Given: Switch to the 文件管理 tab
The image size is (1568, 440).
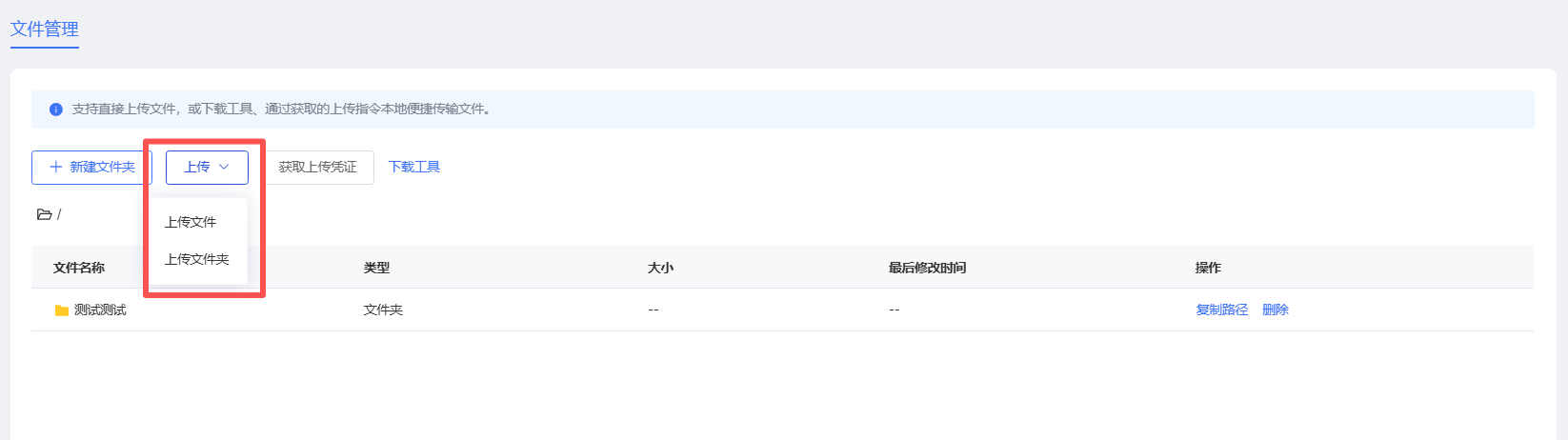Looking at the screenshot, I should (45, 30).
